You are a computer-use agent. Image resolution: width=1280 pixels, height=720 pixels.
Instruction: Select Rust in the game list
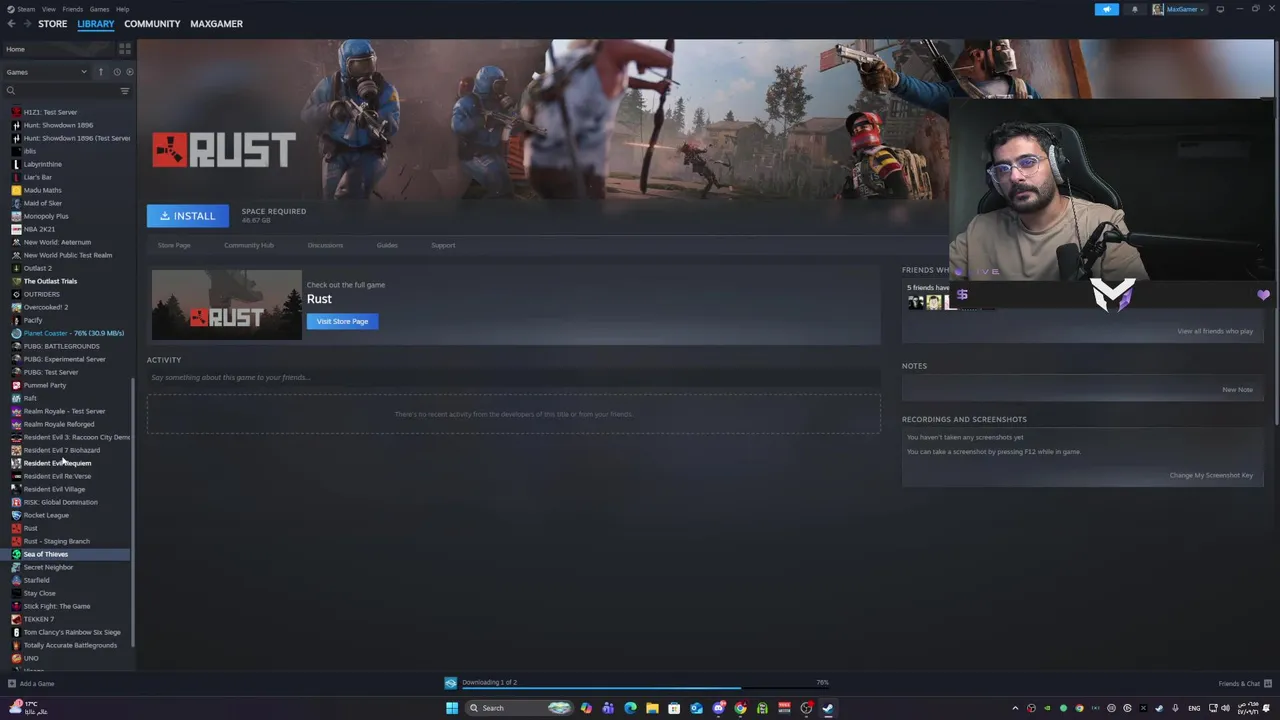click(x=31, y=528)
